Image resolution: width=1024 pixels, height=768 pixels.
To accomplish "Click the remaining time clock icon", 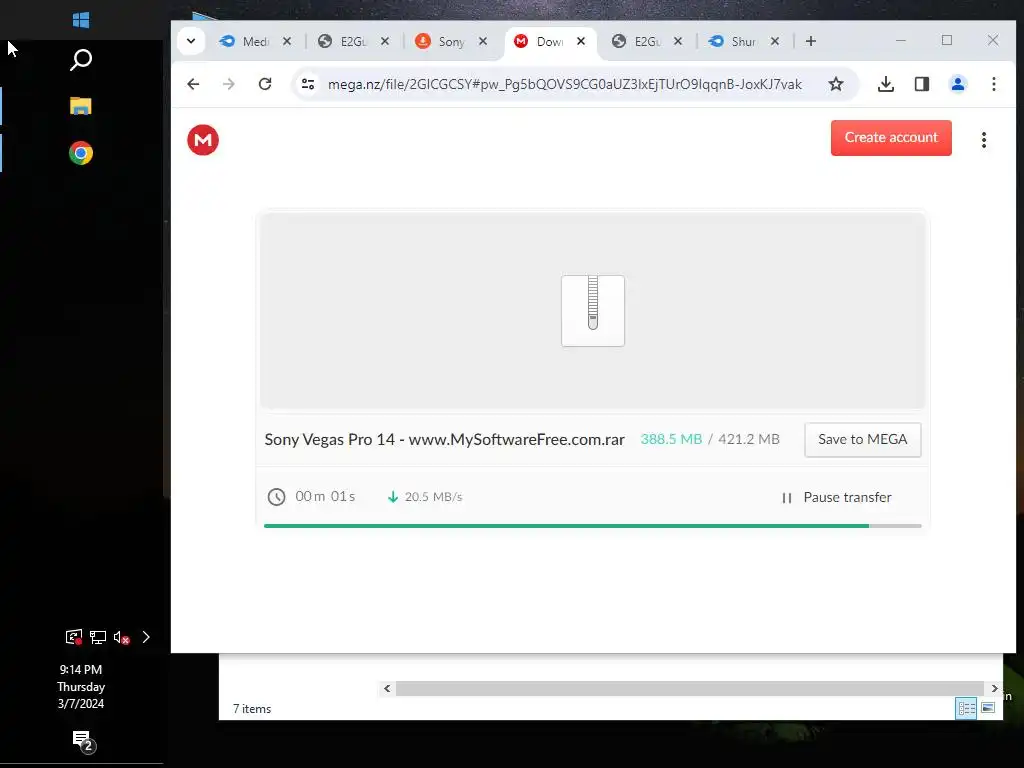I will [276, 497].
